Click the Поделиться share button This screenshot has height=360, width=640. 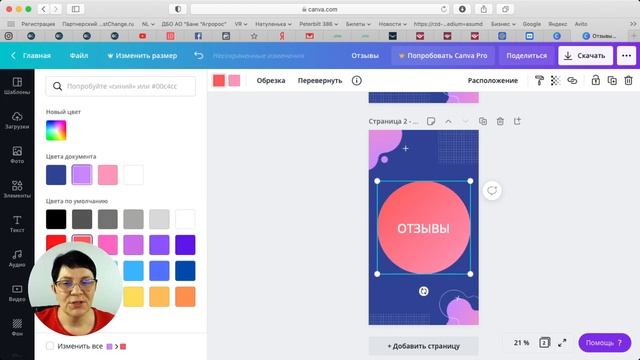pyautogui.click(x=527, y=56)
